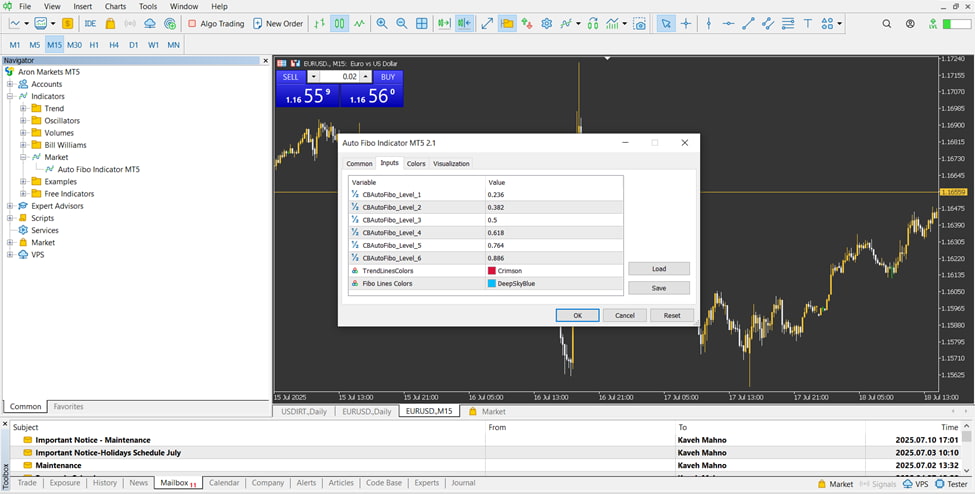
Task: Select the D1 timeframe
Action: point(134,45)
